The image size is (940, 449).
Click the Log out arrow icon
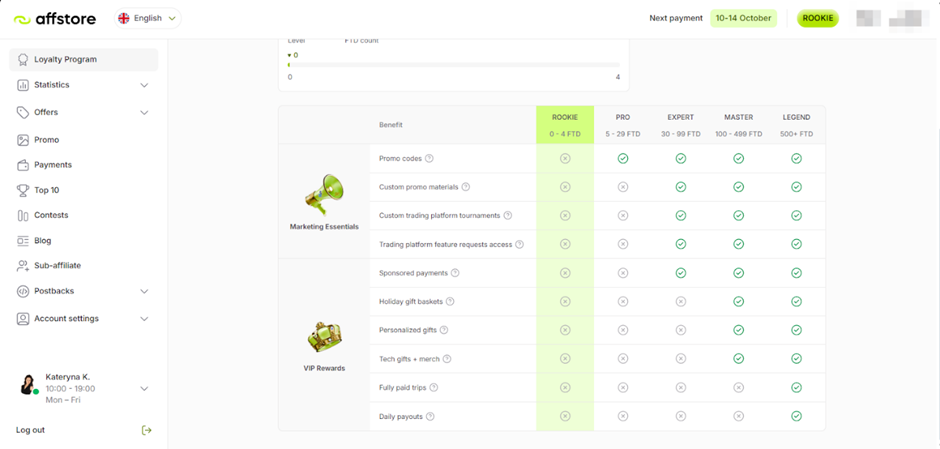coord(147,430)
